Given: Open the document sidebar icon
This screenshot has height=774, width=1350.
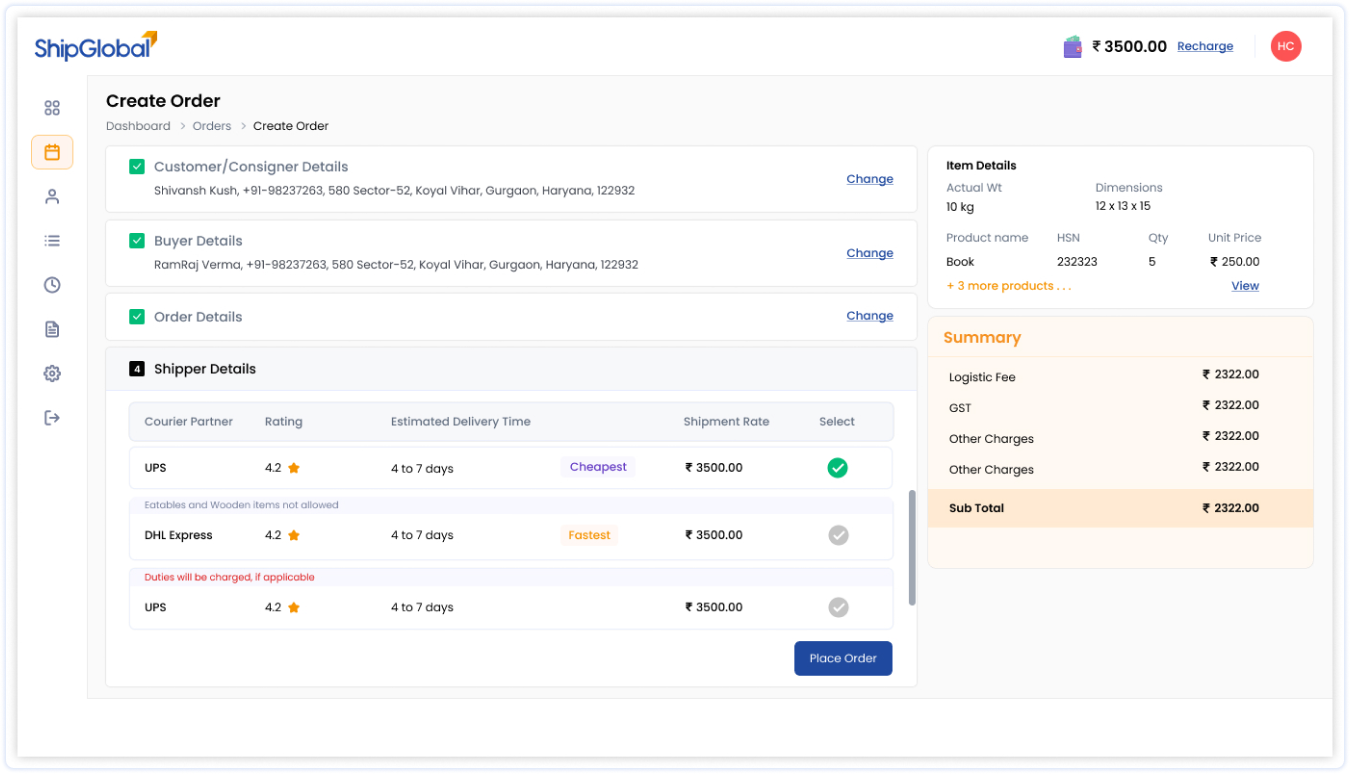Looking at the screenshot, I should [52, 329].
